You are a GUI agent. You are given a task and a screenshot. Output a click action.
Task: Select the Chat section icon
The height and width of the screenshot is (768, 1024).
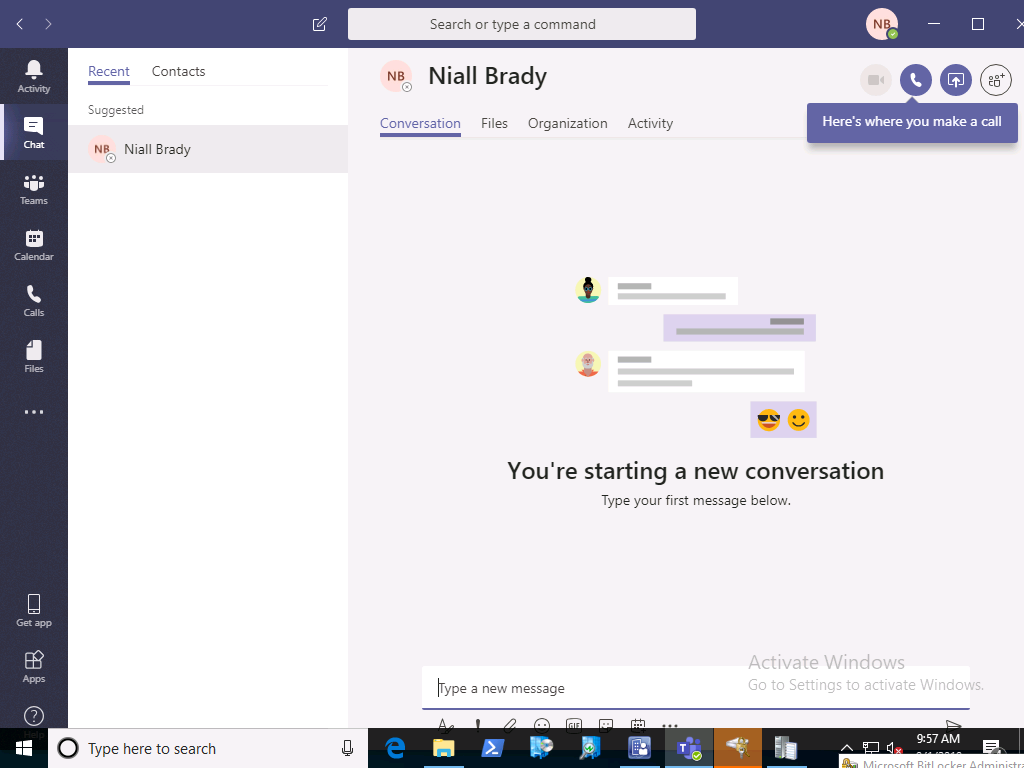pyautogui.click(x=33, y=132)
